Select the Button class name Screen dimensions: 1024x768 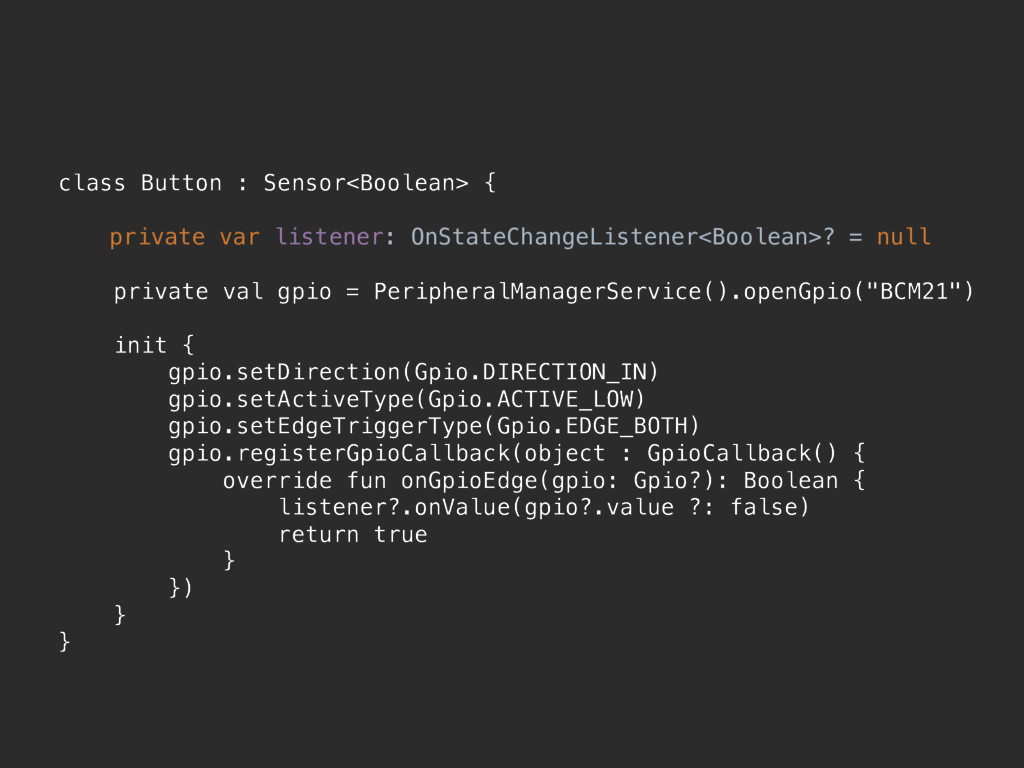click(x=181, y=183)
